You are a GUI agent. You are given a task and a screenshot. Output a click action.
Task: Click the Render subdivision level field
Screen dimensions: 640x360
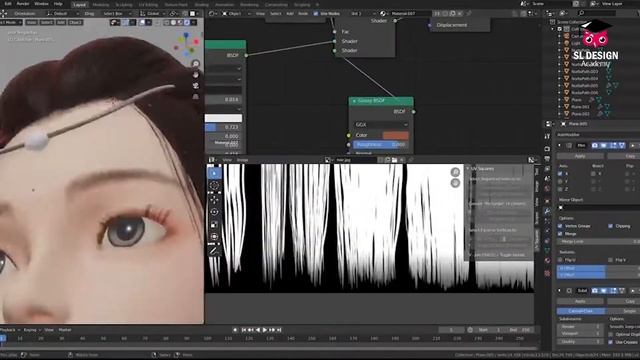pos(580,327)
